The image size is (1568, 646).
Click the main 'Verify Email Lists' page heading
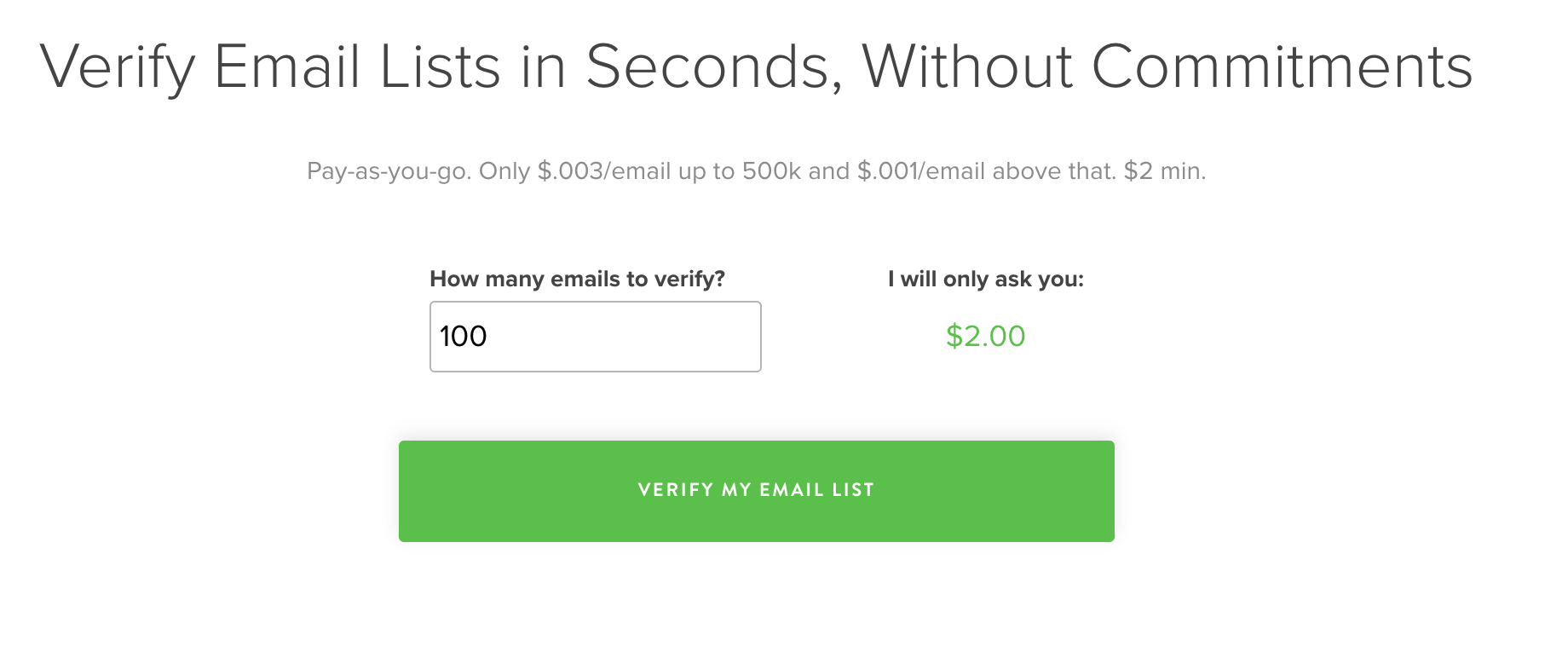pyautogui.click(x=756, y=66)
